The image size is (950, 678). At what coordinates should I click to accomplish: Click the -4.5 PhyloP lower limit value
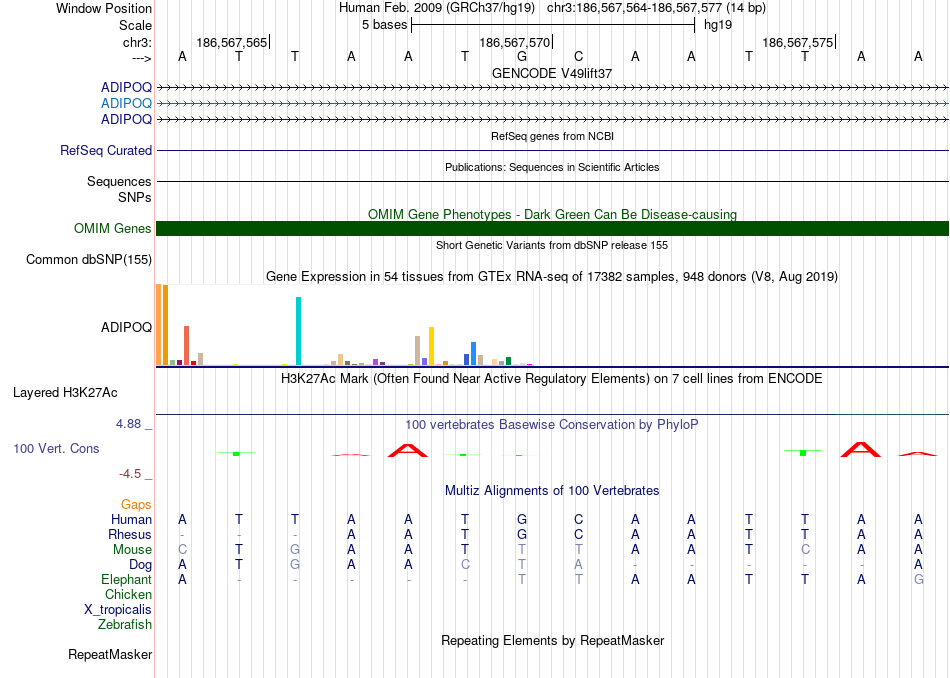[131, 474]
